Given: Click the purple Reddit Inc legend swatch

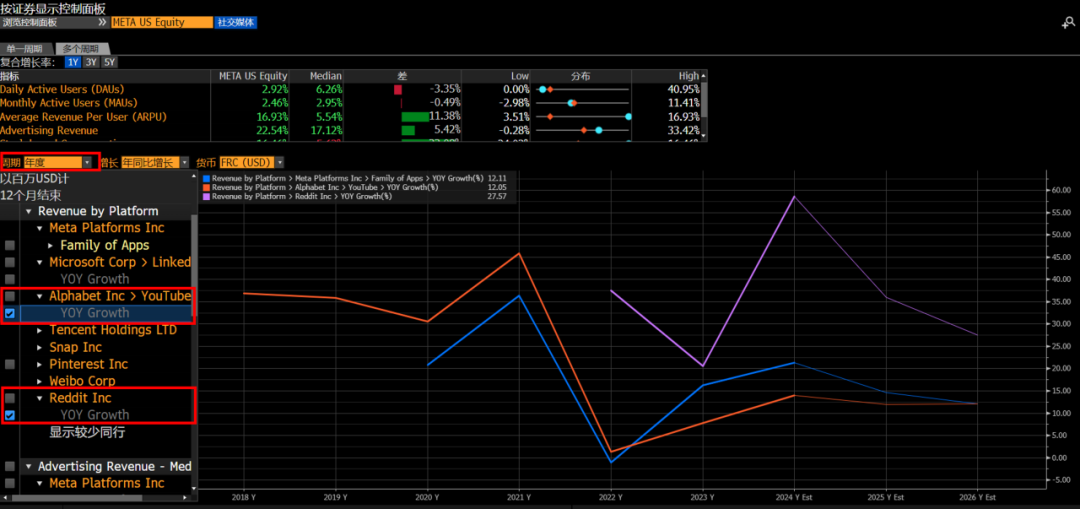Looking at the screenshot, I should (x=207, y=196).
